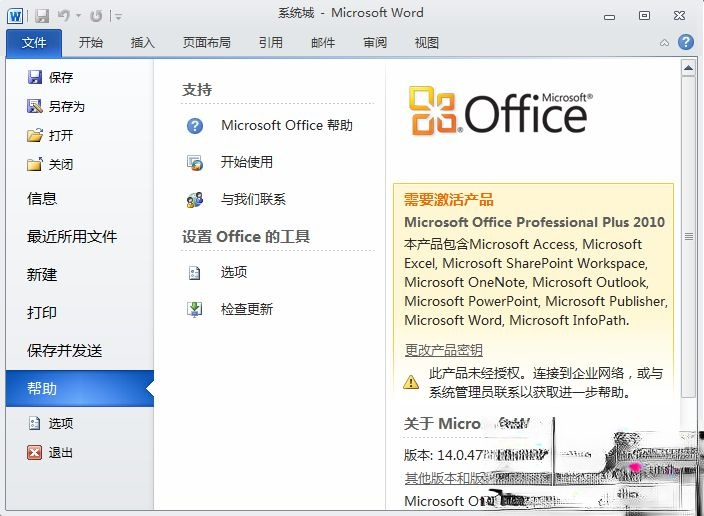Expand the Undo history dropdown arrow
704x516 pixels.
point(76,16)
